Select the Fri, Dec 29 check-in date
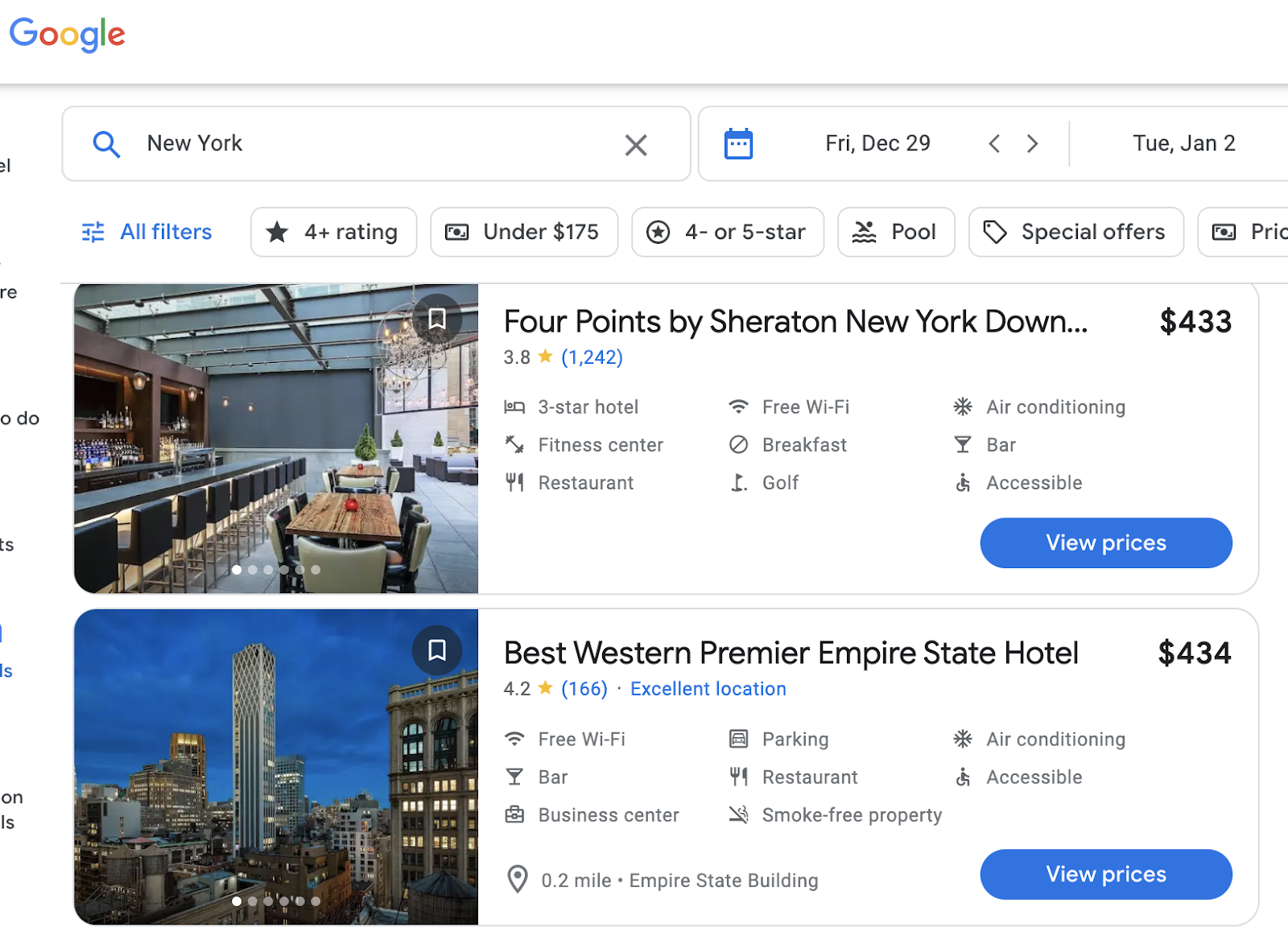The height and width of the screenshot is (936, 1288). coord(877,143)
